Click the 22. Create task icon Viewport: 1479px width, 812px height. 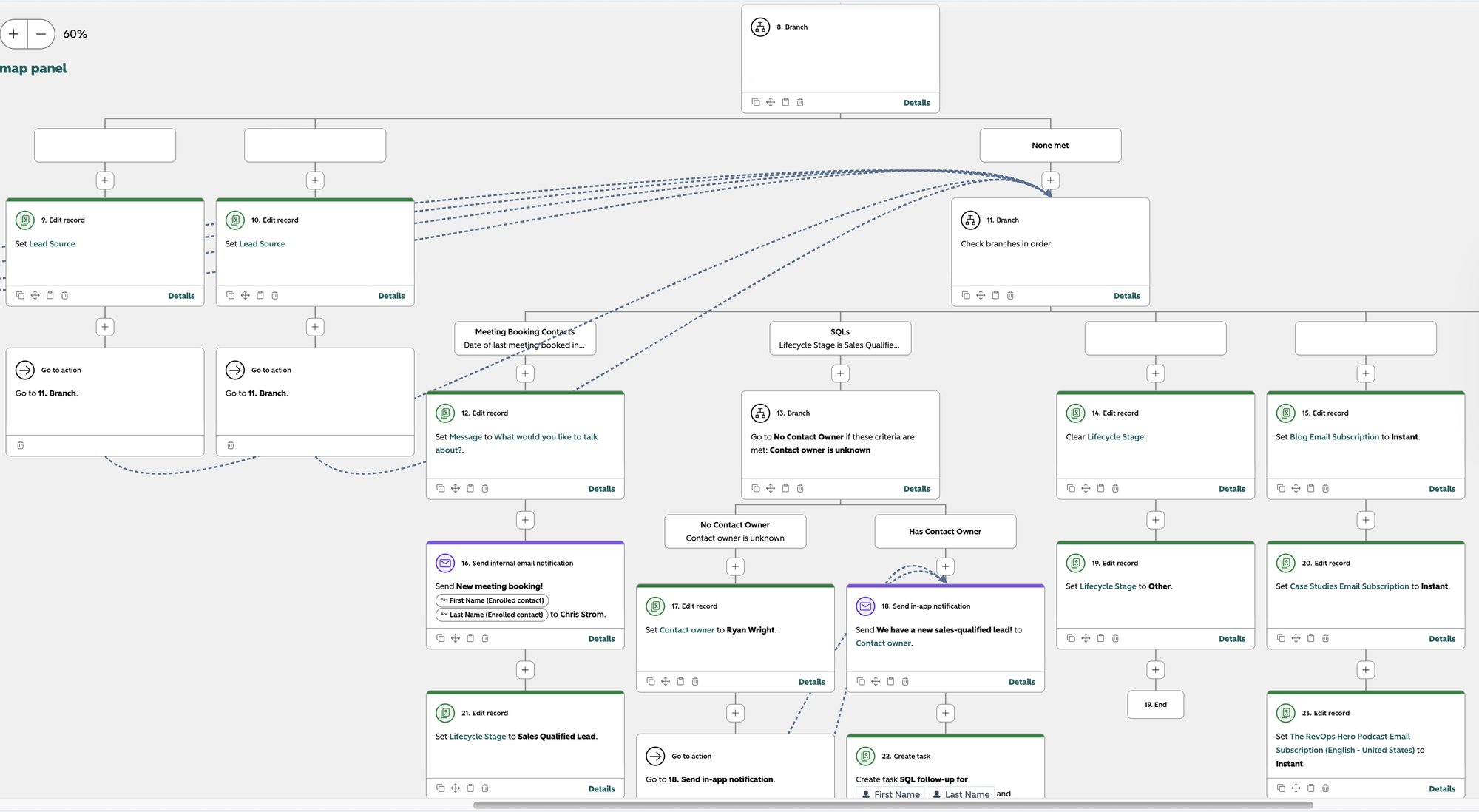coord(865,756)
